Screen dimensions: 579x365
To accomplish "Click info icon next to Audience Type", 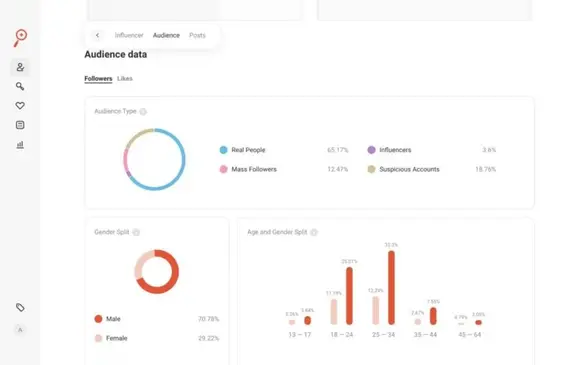I will pos(143,112).
